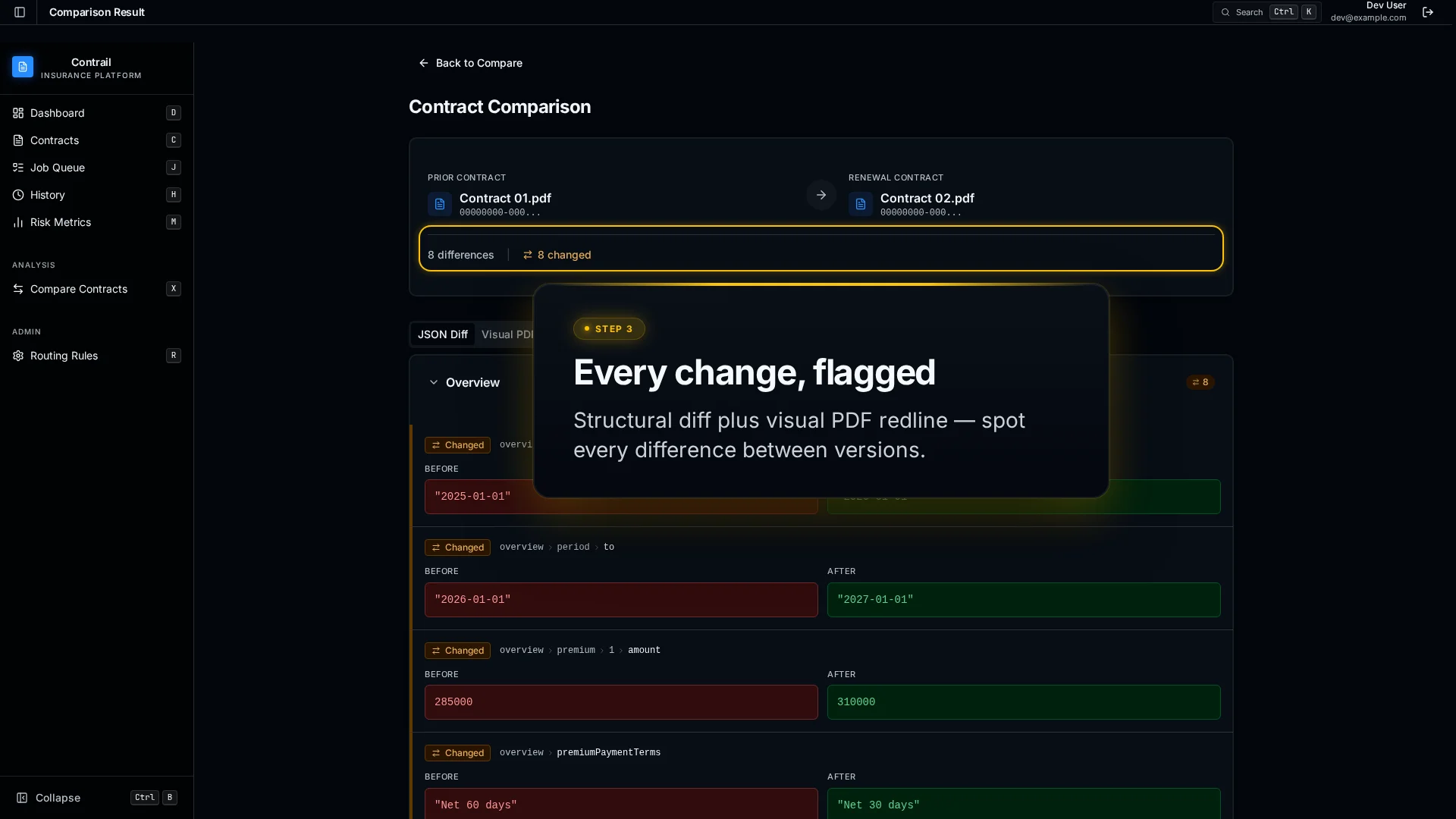Collapse the sidebar
This screenshot has height=819, width=1456.
click(x=49, y=797)
